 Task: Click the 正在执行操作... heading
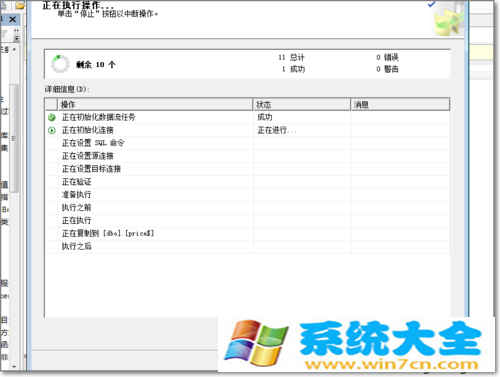pyautogui.click(x=78, y=5)
